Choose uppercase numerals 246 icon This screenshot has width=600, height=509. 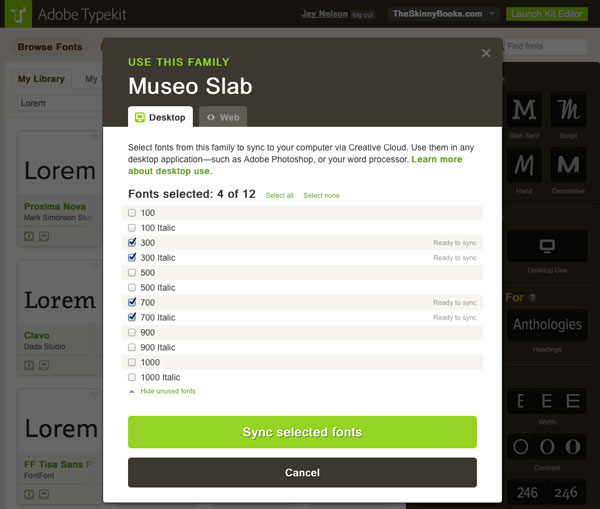coord(527,493)
